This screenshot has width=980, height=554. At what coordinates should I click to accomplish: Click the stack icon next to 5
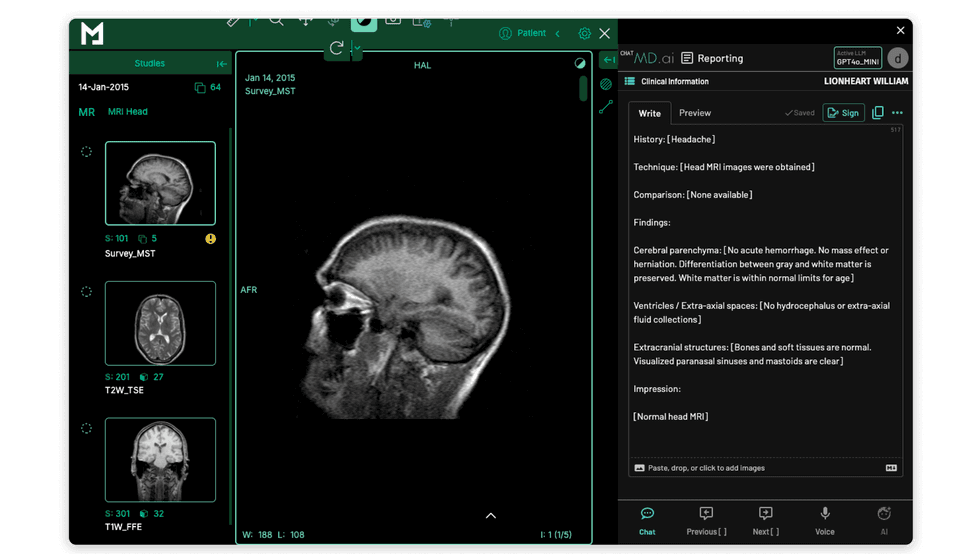(x=142, y=239)
